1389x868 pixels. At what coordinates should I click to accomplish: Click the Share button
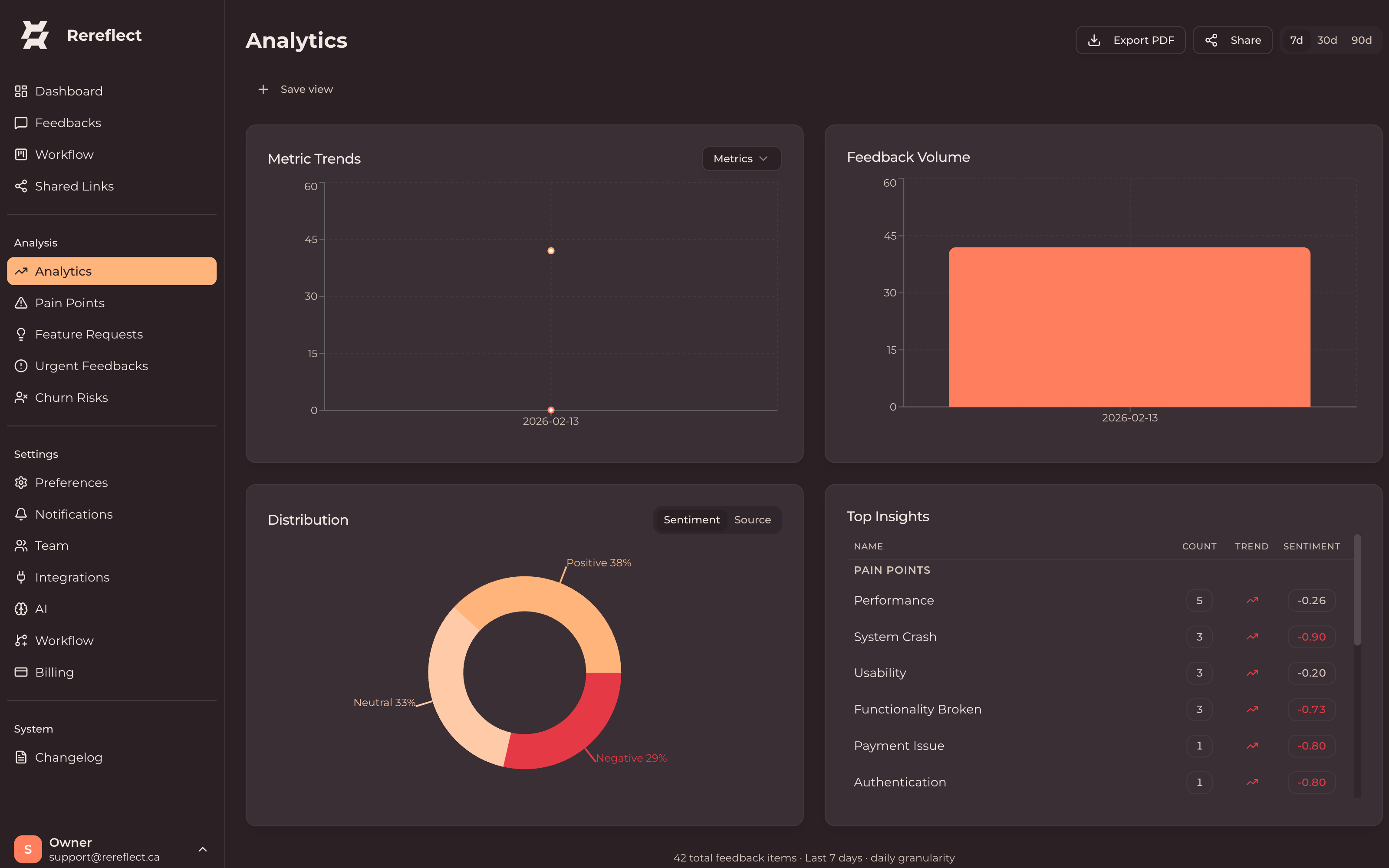tap(1232, 40)
